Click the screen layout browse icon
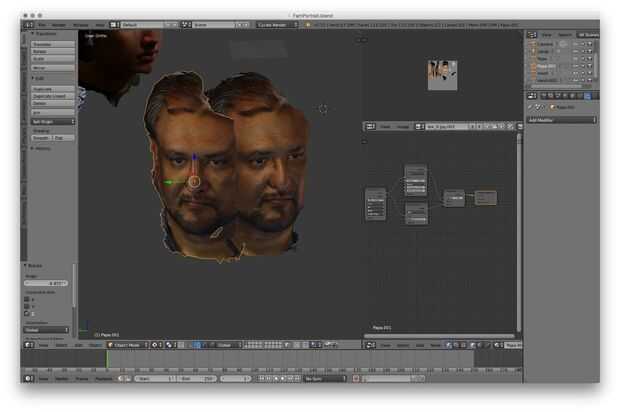 (114, 25)
